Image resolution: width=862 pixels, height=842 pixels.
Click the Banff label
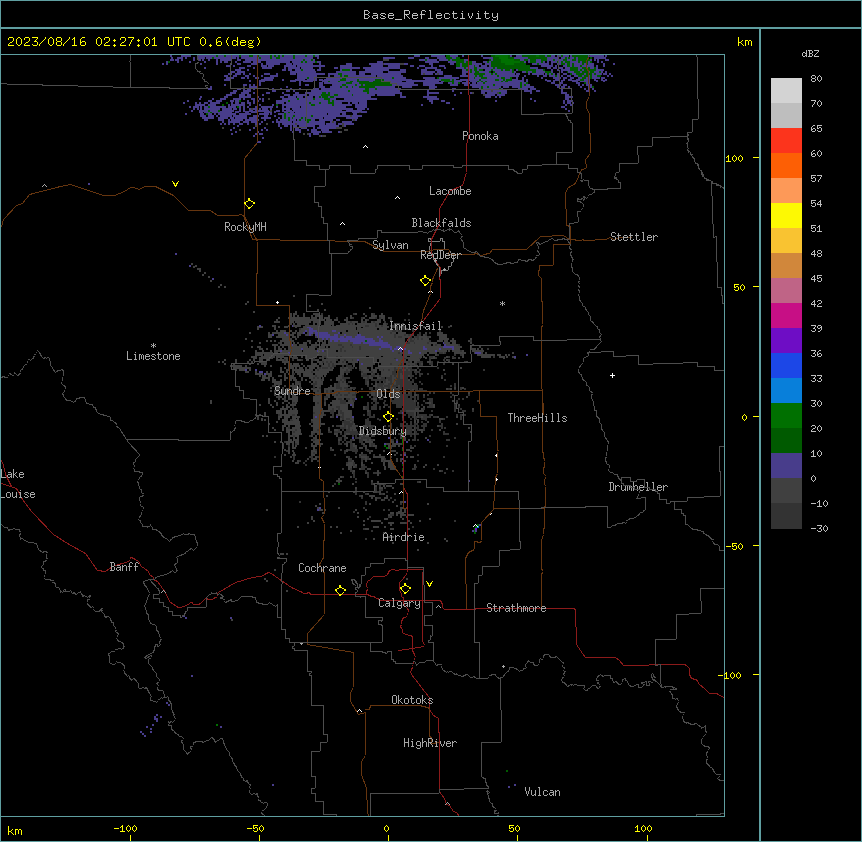pos(124,567)
